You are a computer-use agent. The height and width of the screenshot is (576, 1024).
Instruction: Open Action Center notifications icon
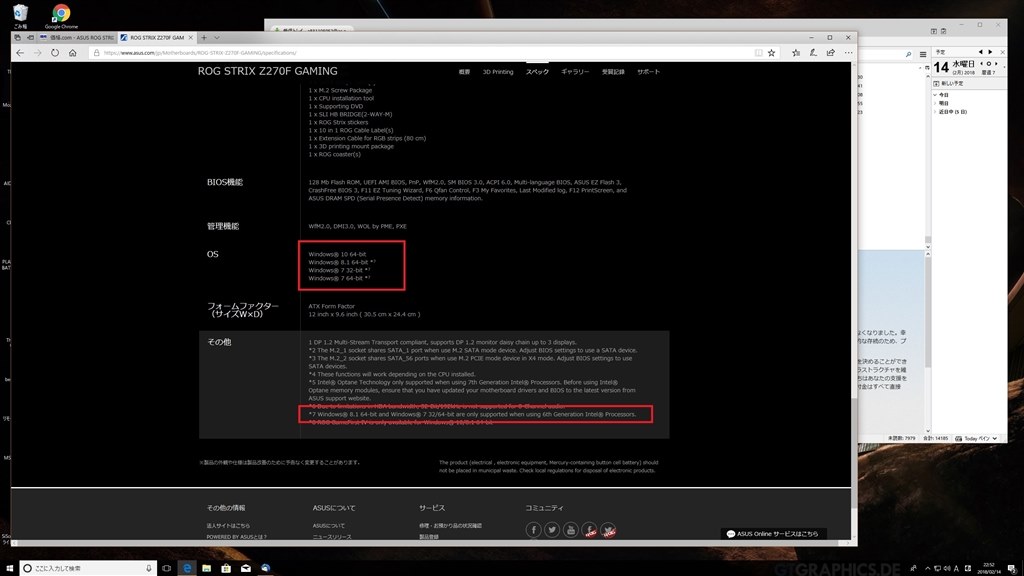pos(1012,568)
